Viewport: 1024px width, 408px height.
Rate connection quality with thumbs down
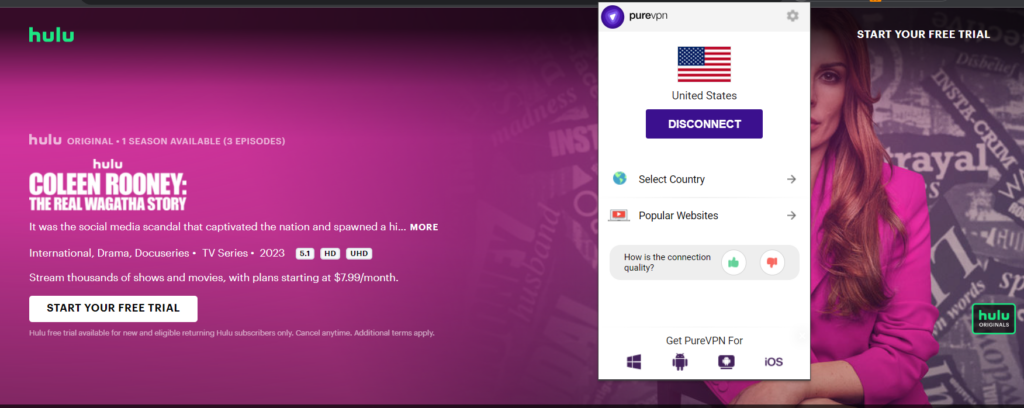[x=771, y=263]
